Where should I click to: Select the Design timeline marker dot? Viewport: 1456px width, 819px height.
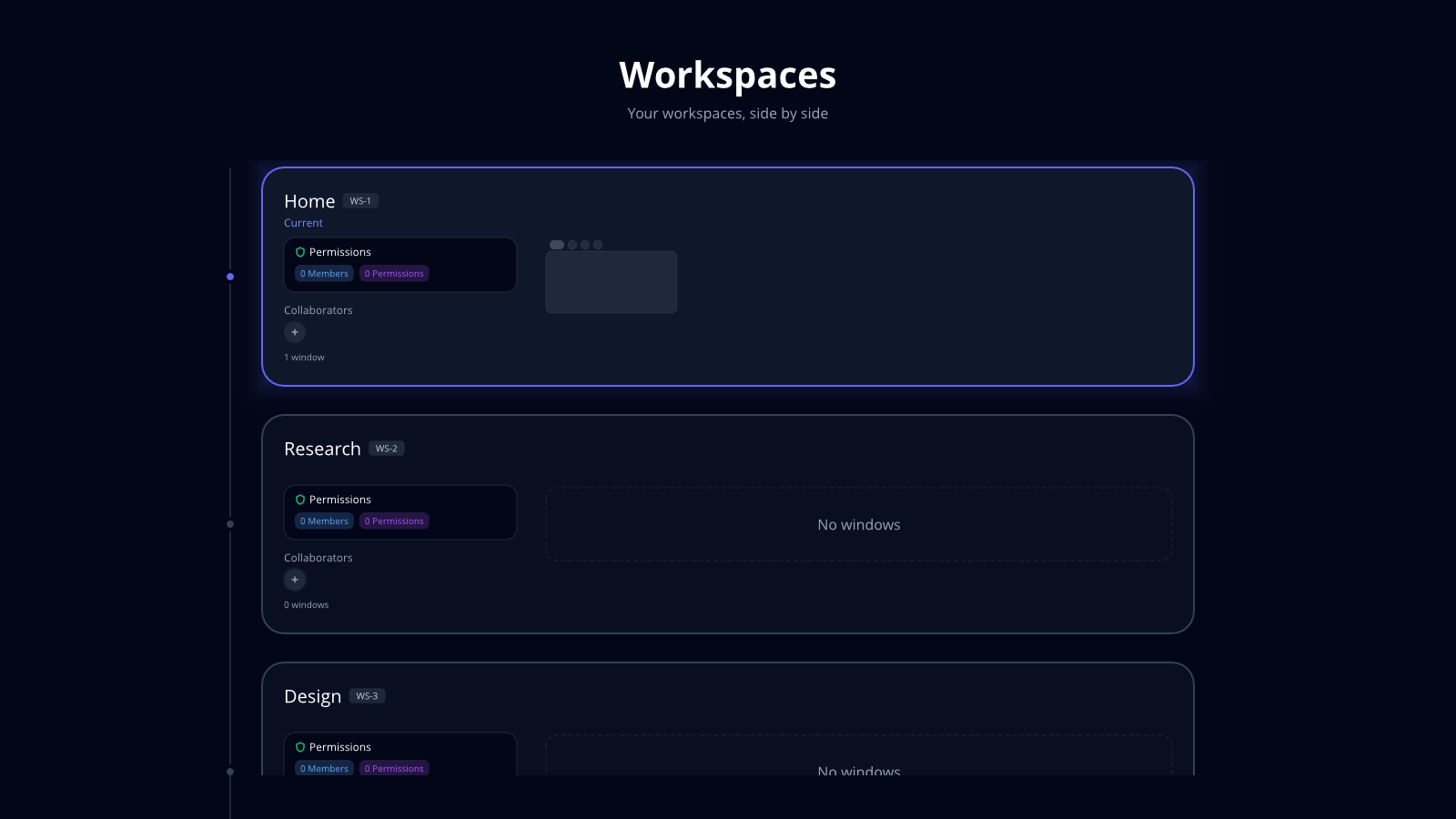[x=230, y=772]
